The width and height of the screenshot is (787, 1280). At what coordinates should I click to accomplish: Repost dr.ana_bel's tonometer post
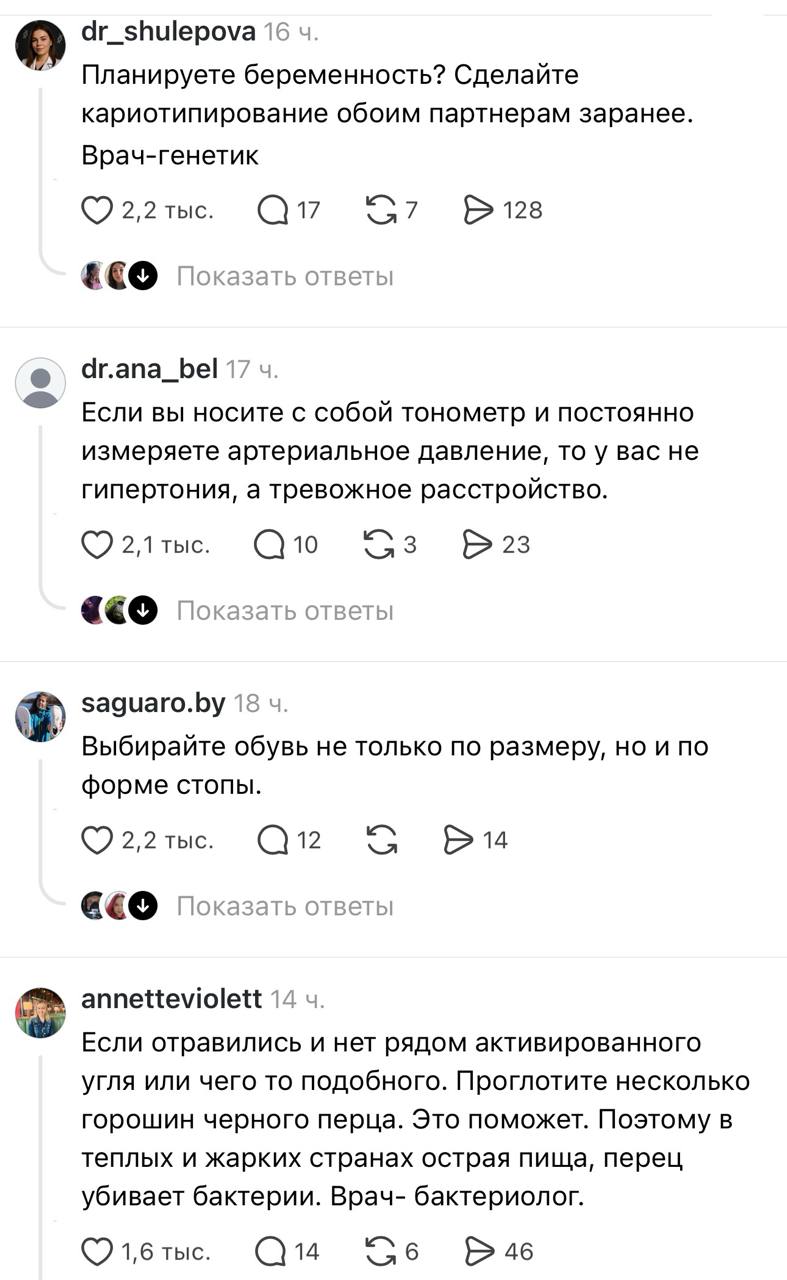click(x=379, y=545)
